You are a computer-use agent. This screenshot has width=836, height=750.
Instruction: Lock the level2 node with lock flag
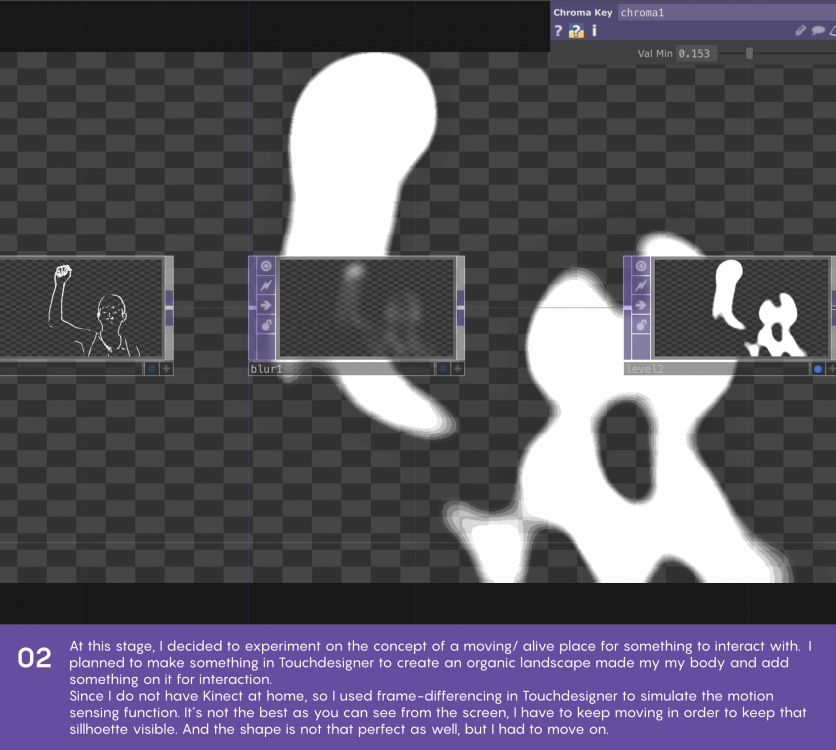(x=641, y=325)
